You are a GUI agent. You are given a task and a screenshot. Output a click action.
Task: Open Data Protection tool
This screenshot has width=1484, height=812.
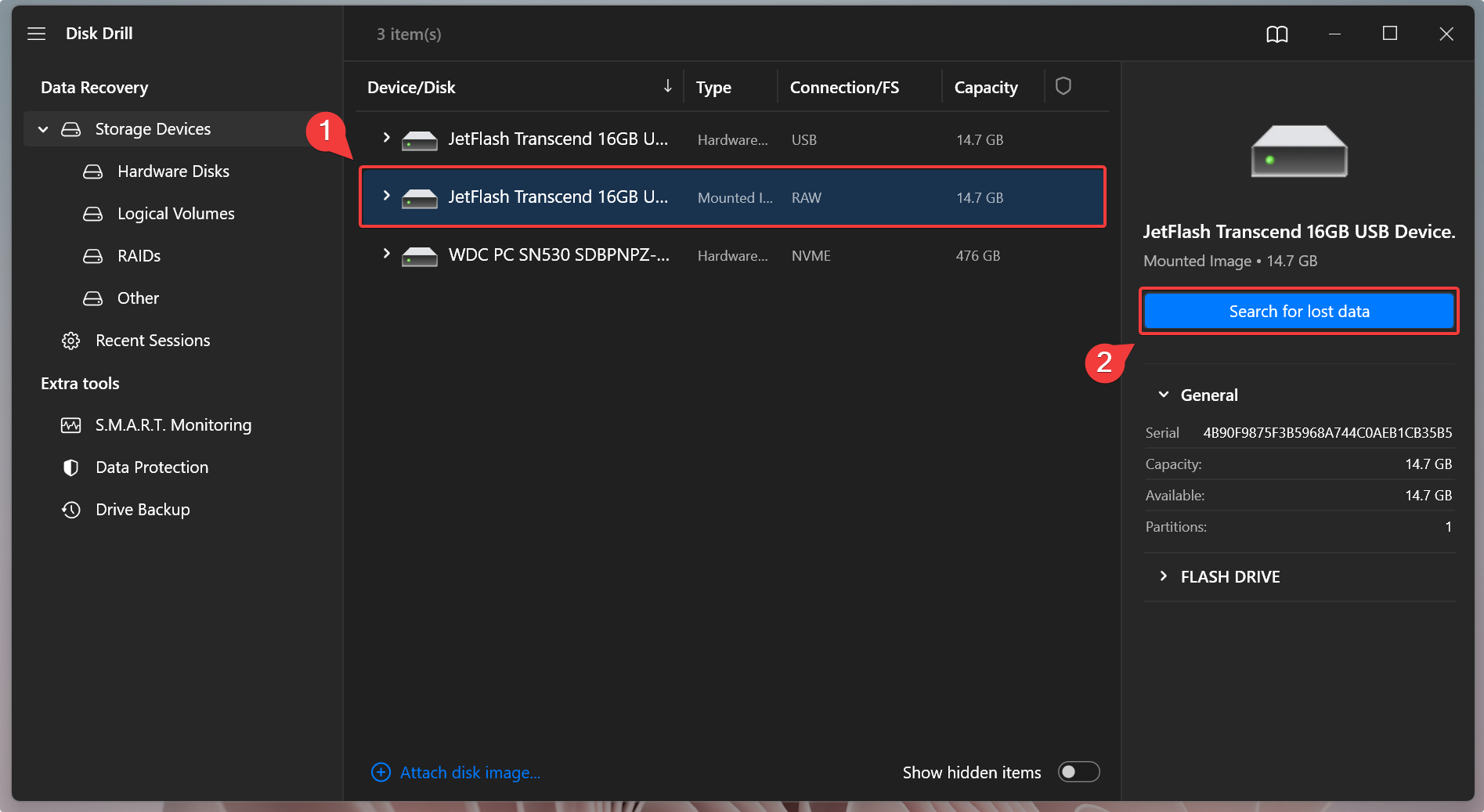(x=152, y=467)
